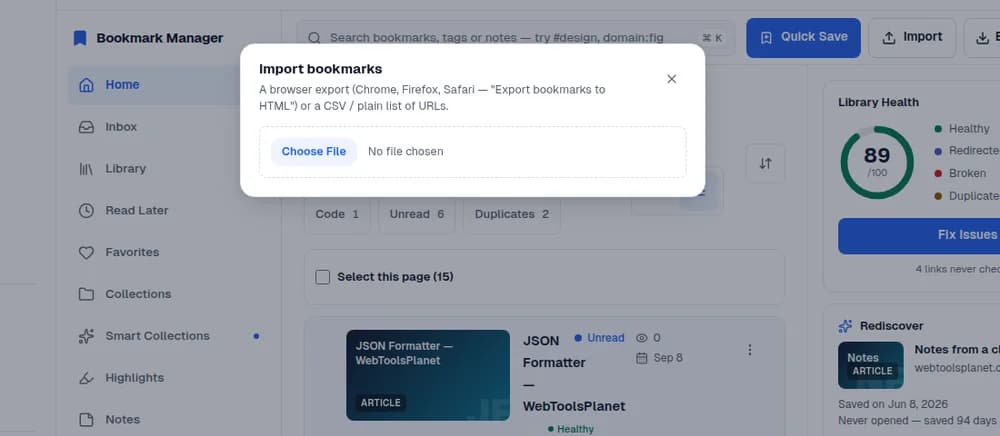
Task: Click the Highlights marker icon
Action: click(86, 378)
